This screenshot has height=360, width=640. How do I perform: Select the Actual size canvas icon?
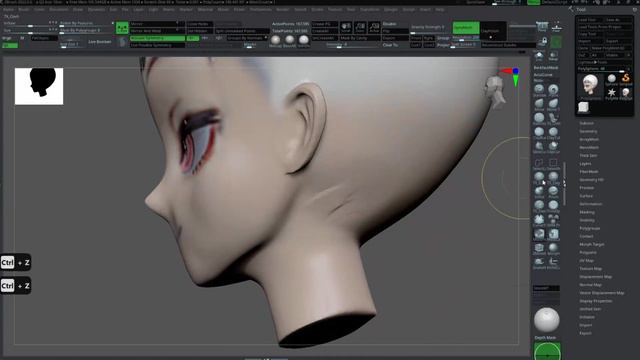pyautogui.click(x=374, y=27)
